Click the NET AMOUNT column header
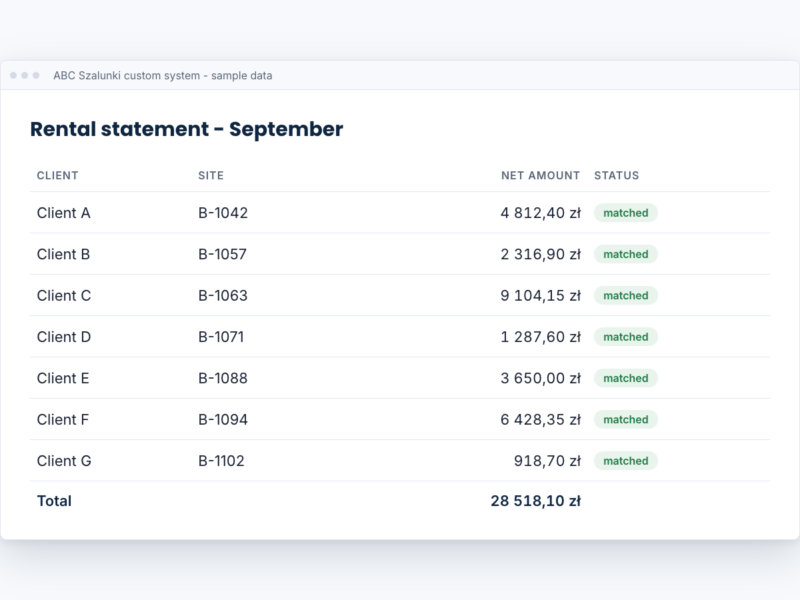Viewport: 800px width, 600px height. [540, 176]
